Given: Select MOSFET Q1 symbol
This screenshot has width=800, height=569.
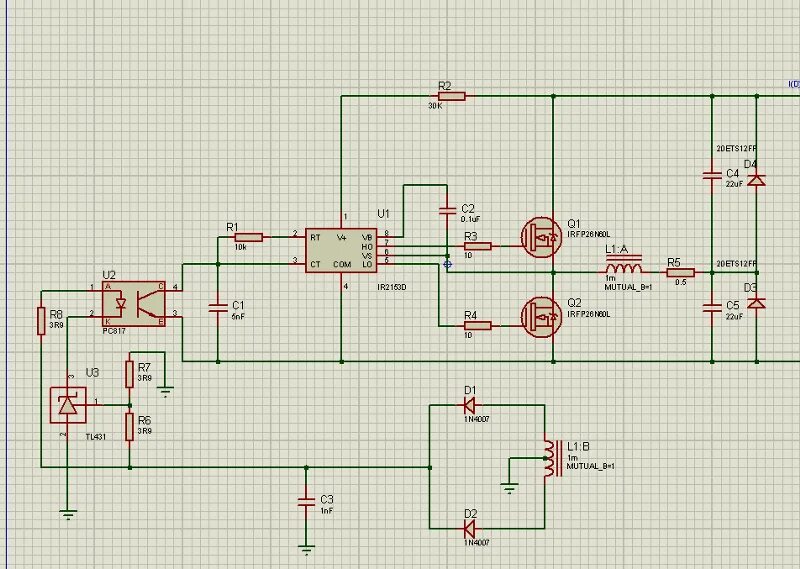Looking at the screenshot, I should tap(541, 237).
